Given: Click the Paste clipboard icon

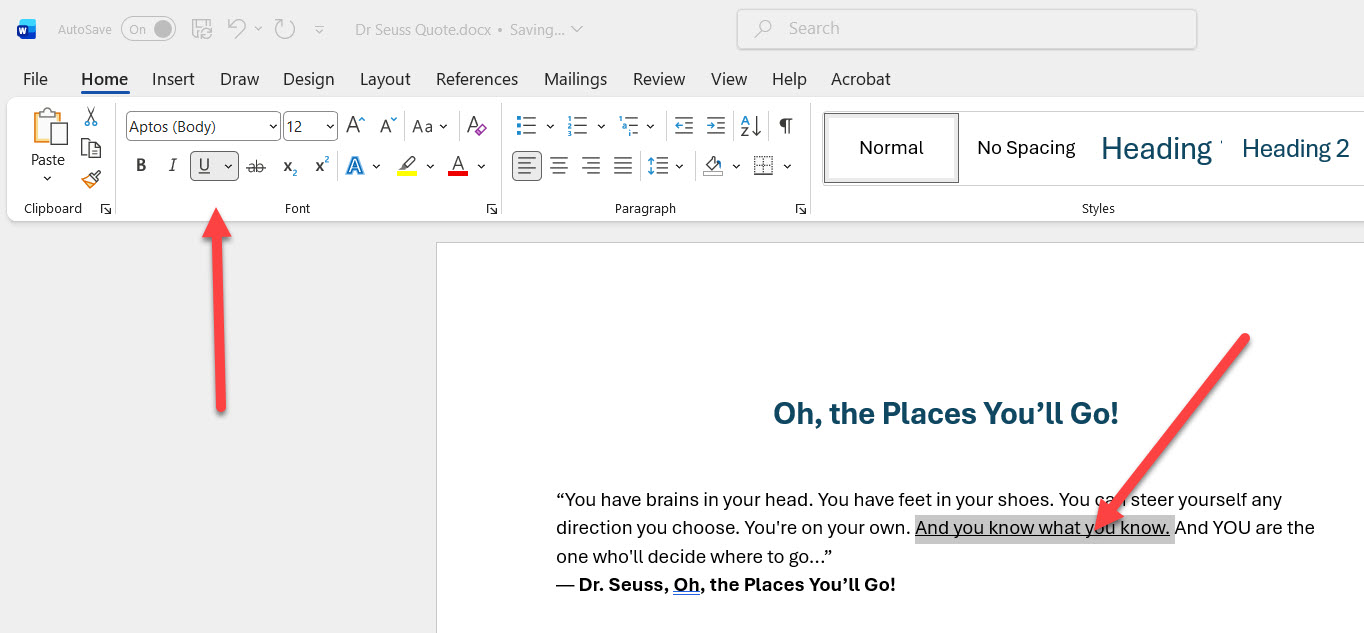Looking at the screenshot, I should coord(48,129).
